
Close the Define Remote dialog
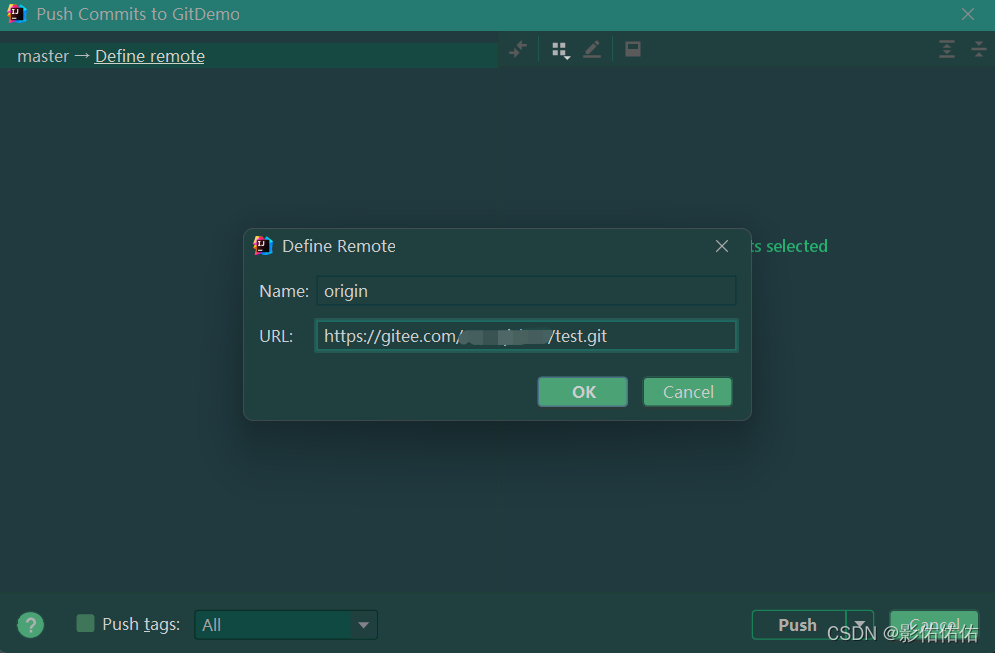pos(722,246)
